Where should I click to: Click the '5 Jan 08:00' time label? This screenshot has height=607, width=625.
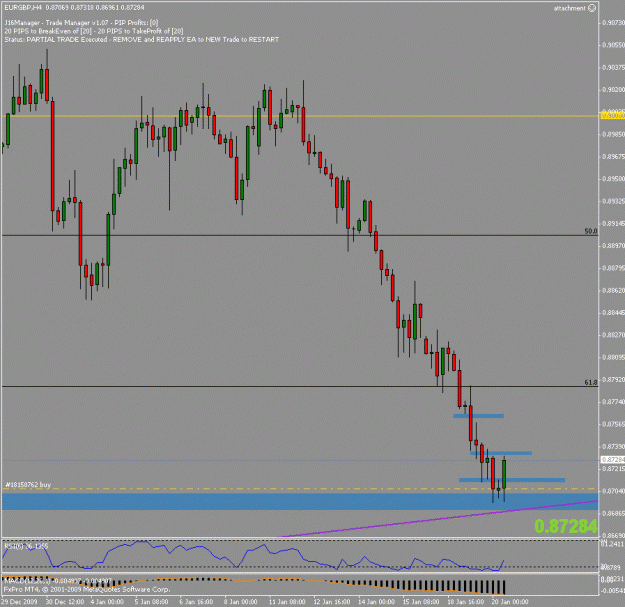[x=151, y=601]
